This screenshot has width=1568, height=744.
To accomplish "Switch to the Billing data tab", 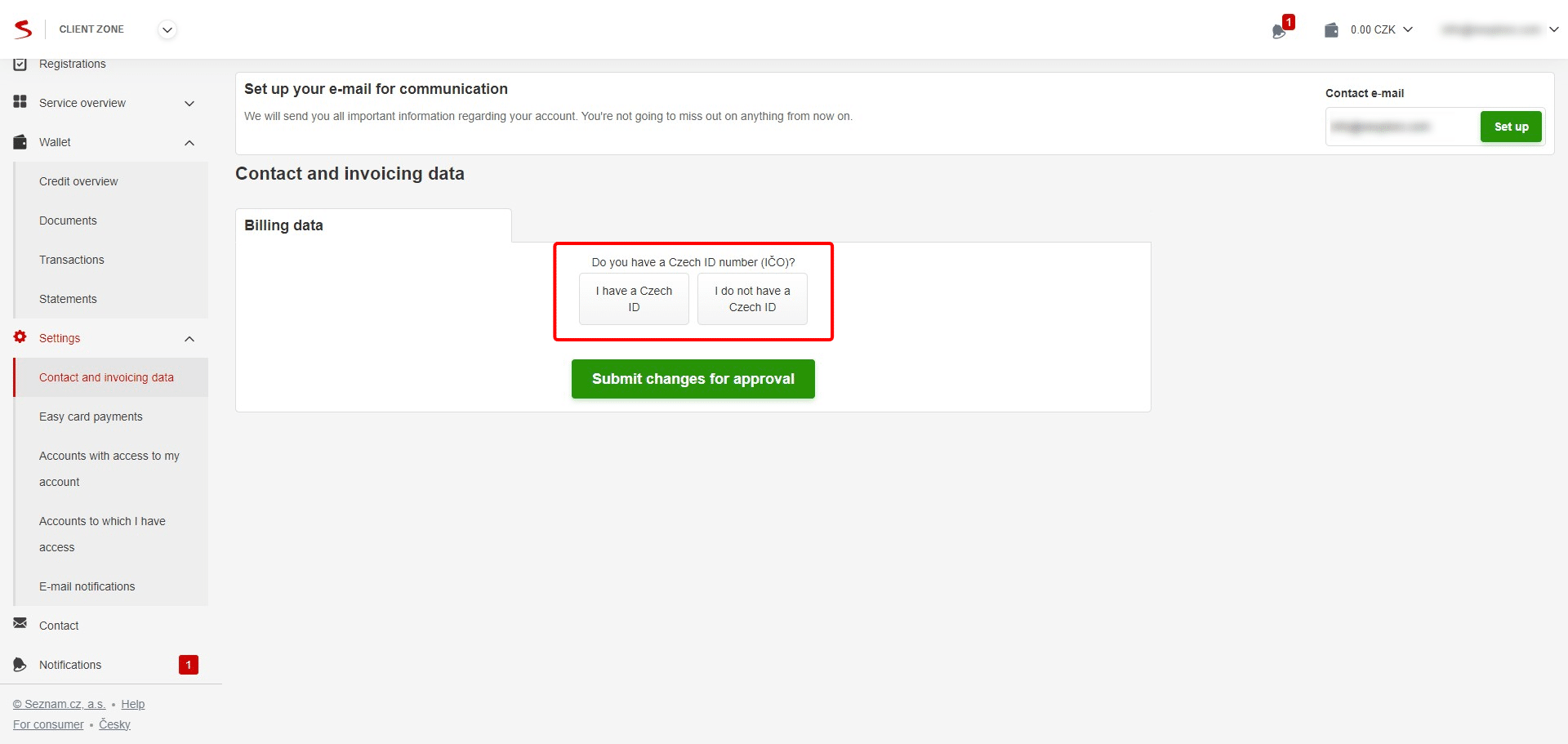I will pos(283,225).
